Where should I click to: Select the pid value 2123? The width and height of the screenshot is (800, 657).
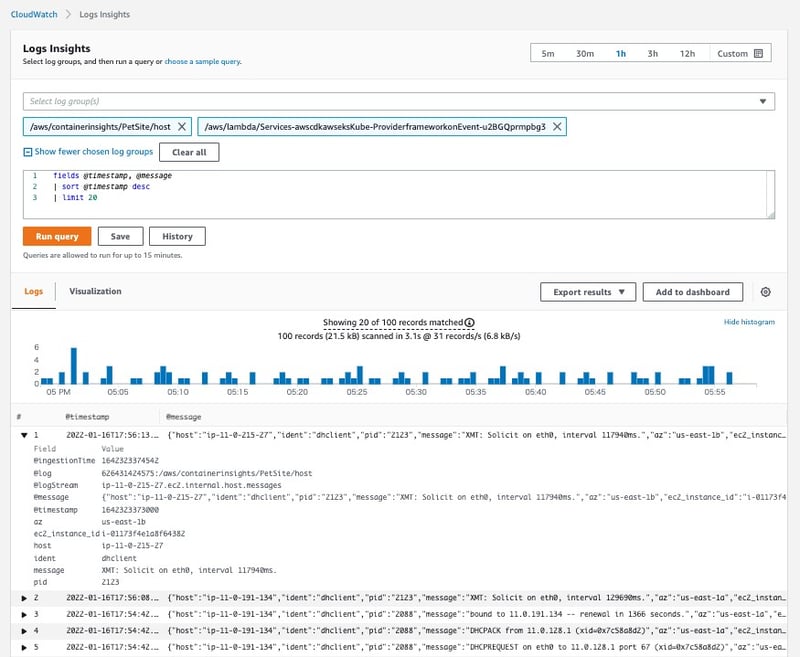point(110,582)
